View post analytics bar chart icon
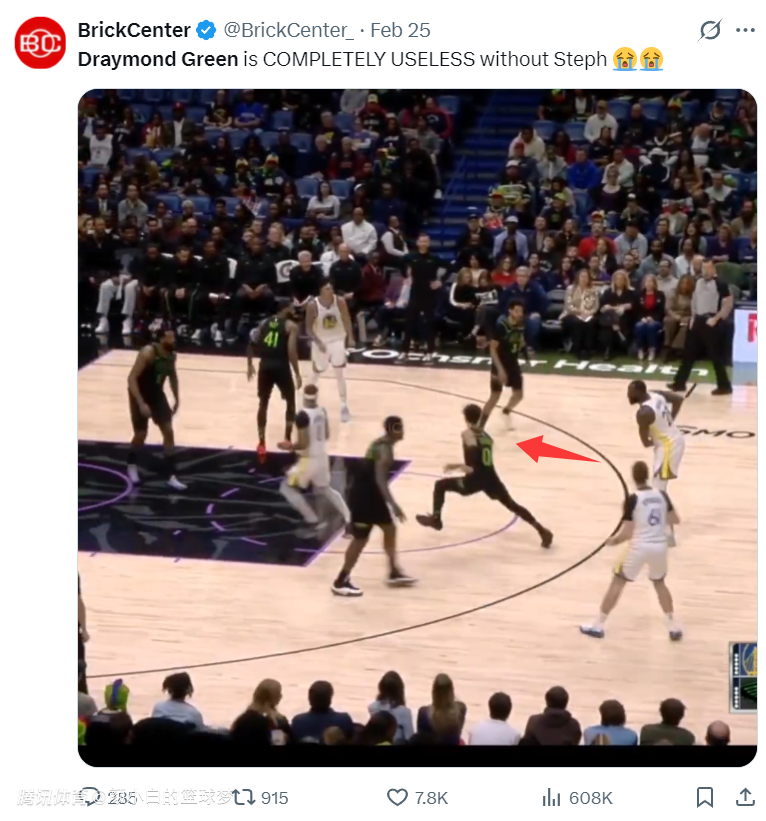 (551, 797)
